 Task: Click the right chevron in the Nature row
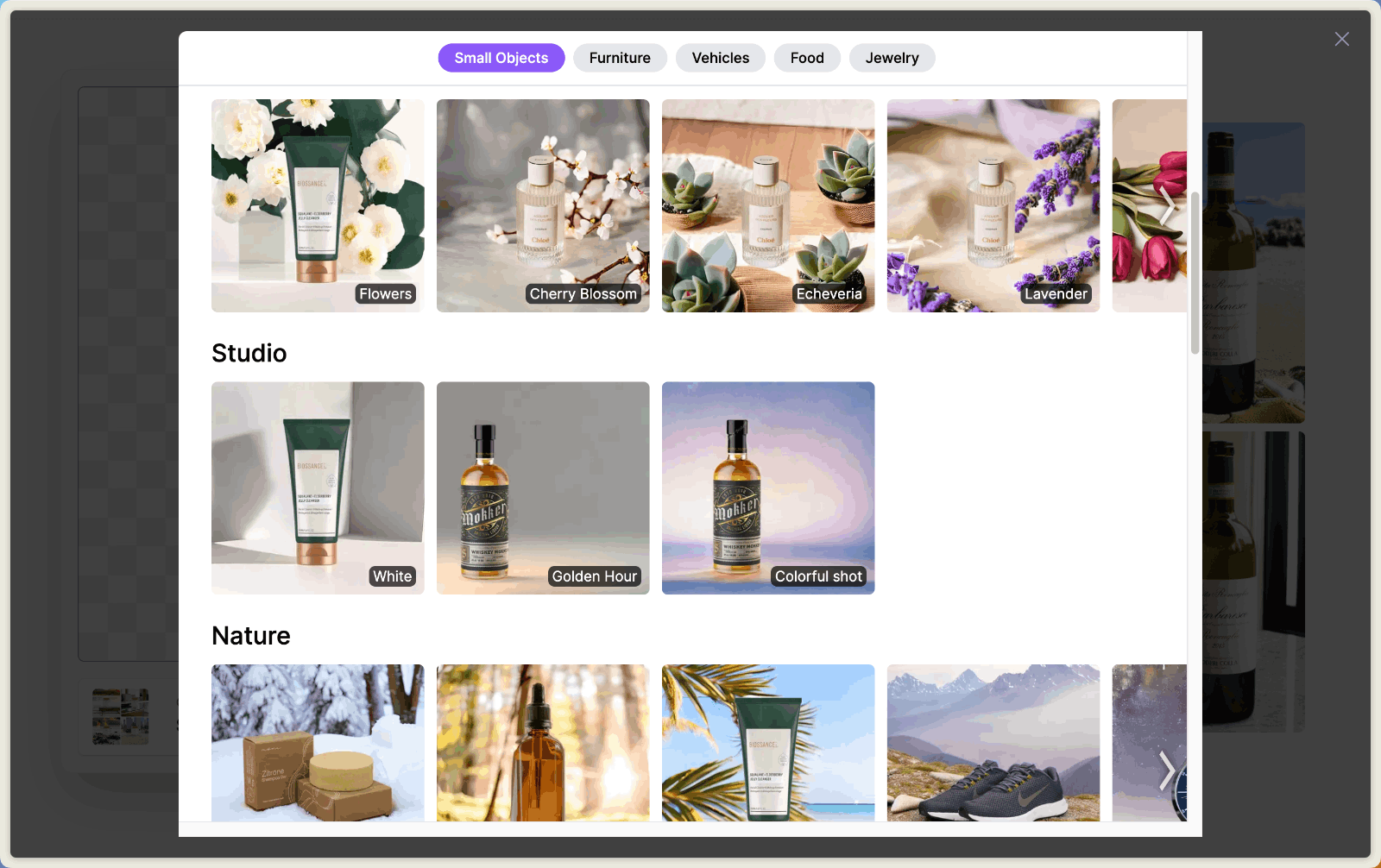[1166, 770]
